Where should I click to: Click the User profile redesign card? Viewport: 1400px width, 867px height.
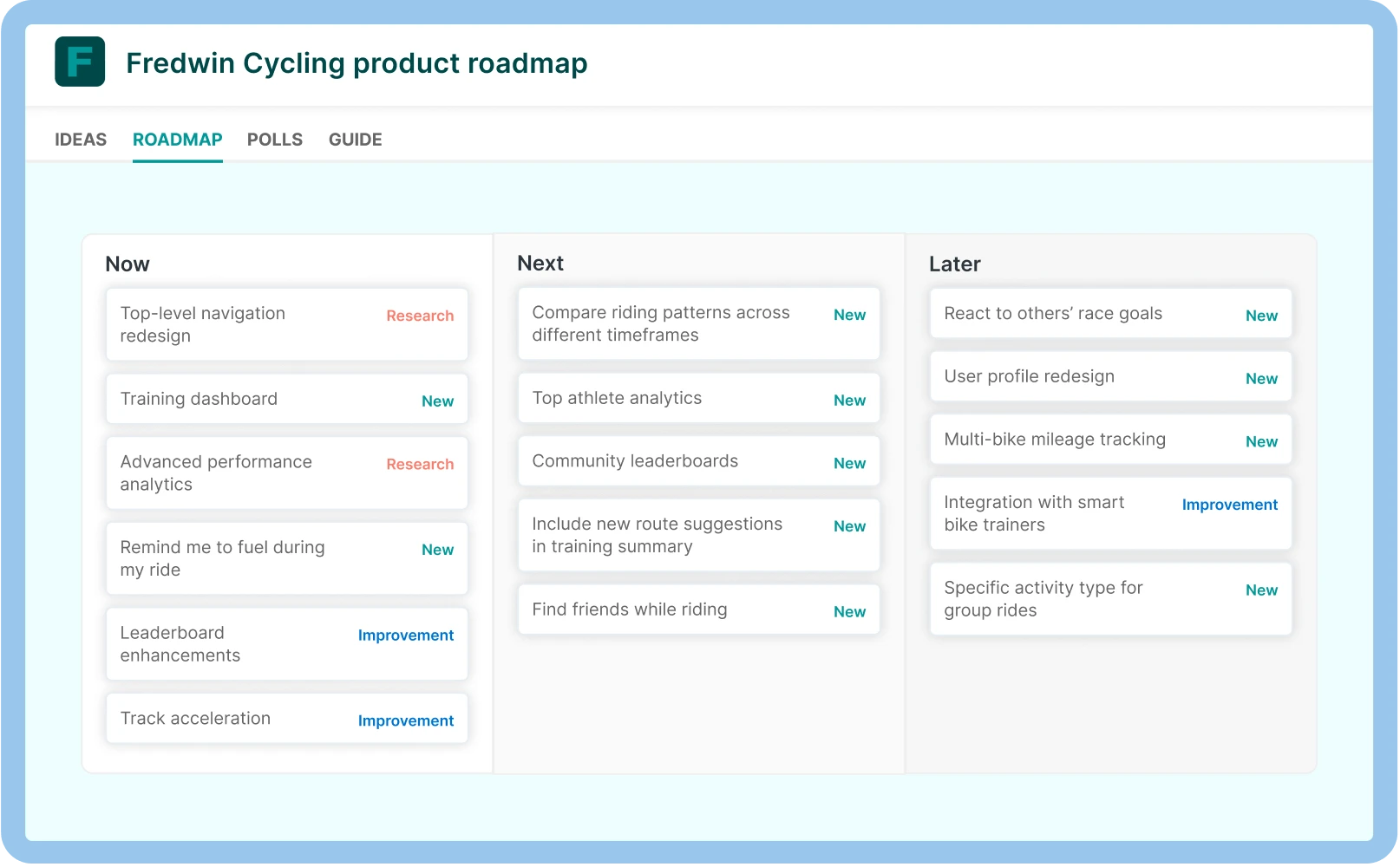click(1110, 376)
